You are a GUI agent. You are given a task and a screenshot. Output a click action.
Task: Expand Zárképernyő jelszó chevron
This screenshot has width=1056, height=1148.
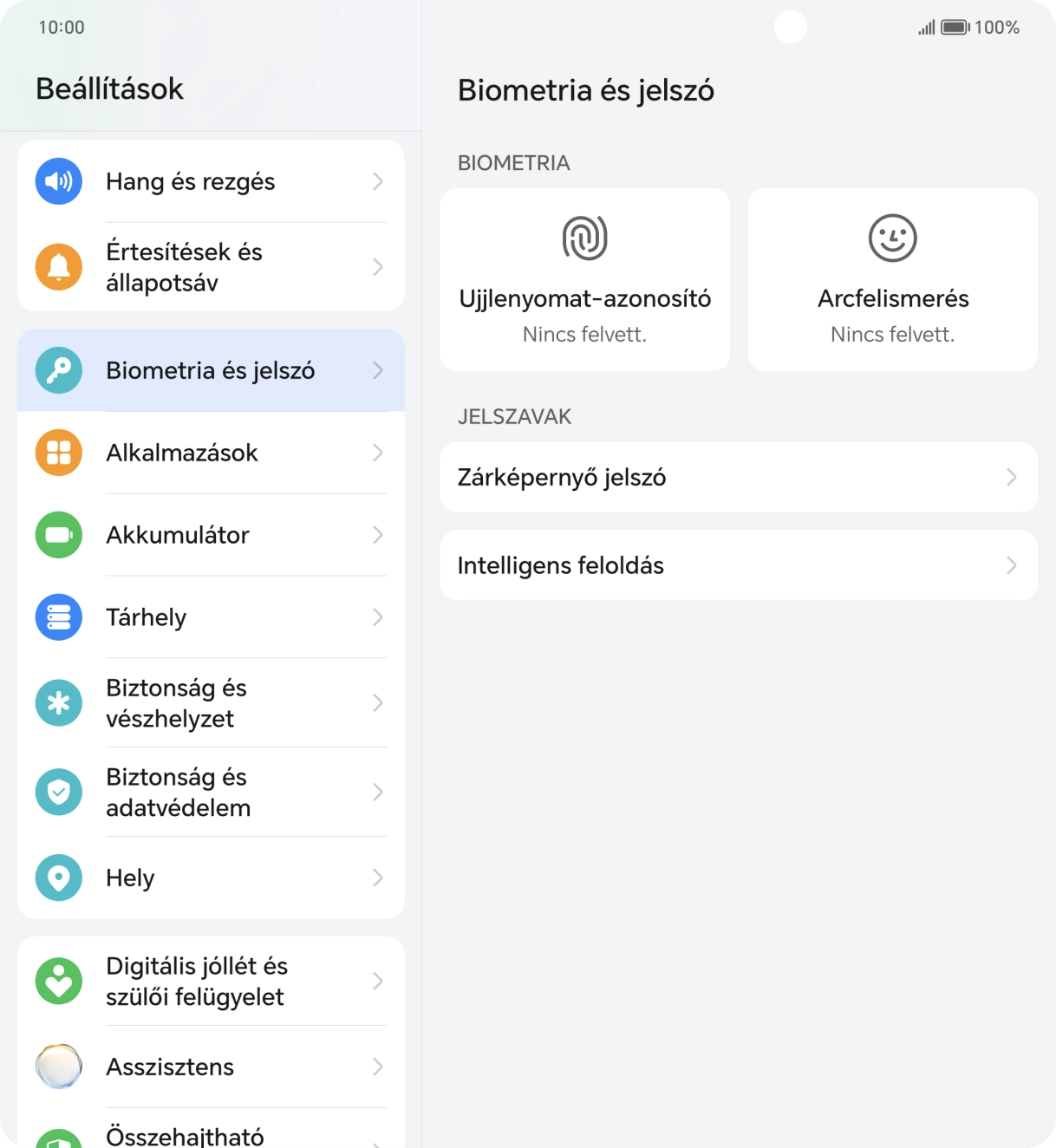click(x=1011, y=477)
